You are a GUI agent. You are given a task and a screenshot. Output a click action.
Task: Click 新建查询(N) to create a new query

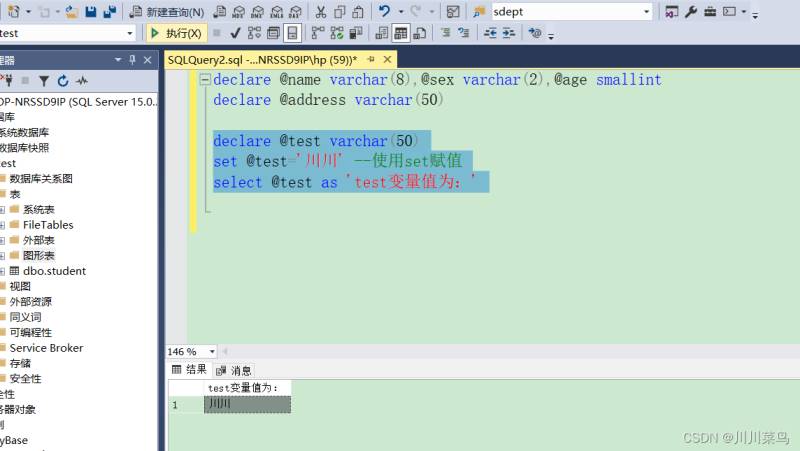166,12
